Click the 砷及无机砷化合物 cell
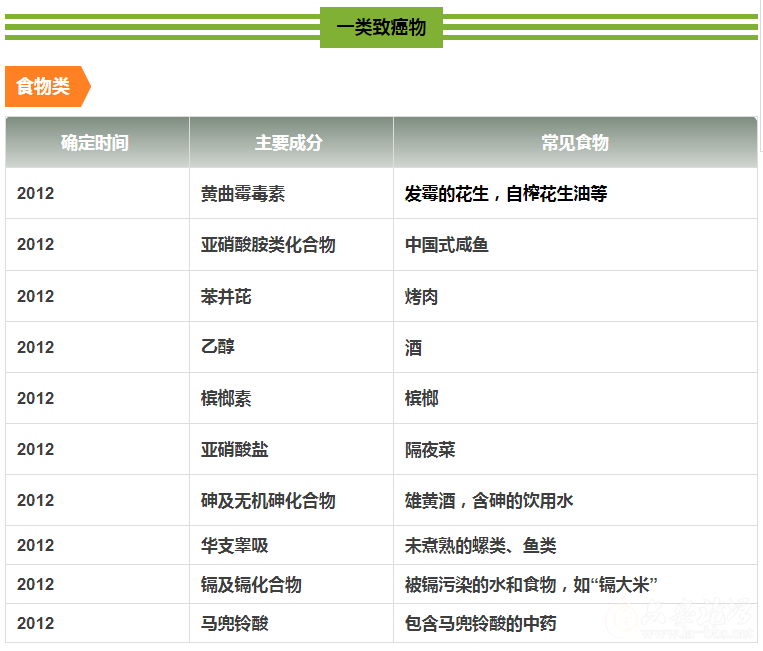This screenshot has height=651, width=763. click(x=268, y=501)
